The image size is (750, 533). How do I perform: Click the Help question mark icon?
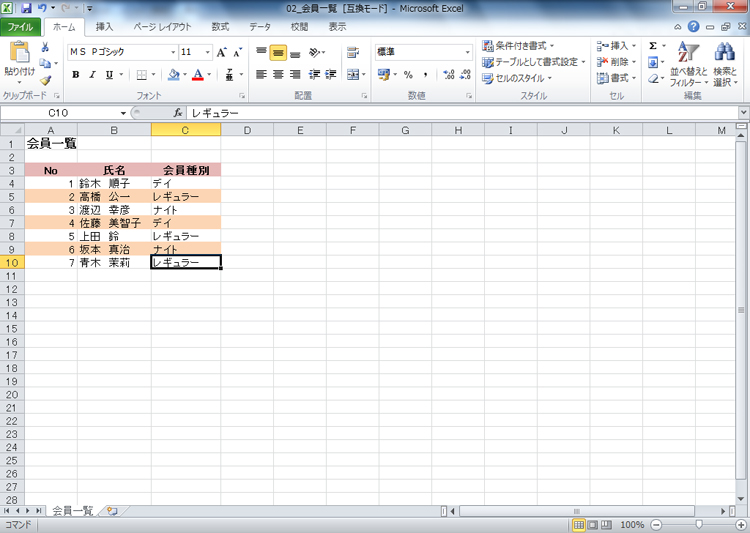tap(693, 27)
